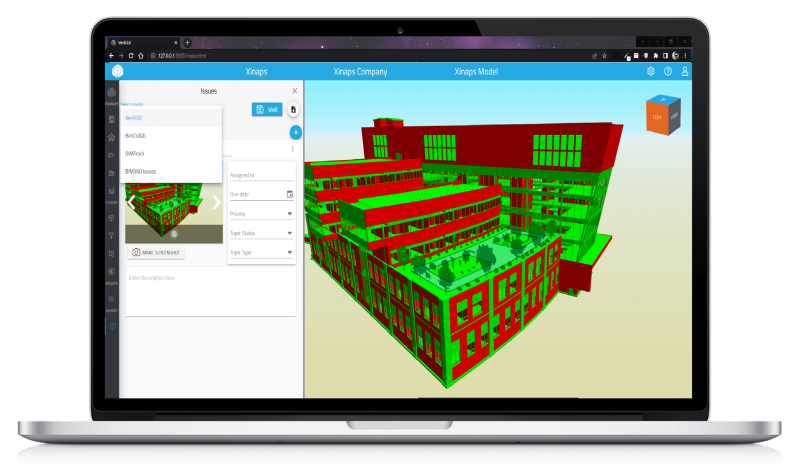
Task: Open the Project globe icon in sidebar
Action: [x=112, y=92]
